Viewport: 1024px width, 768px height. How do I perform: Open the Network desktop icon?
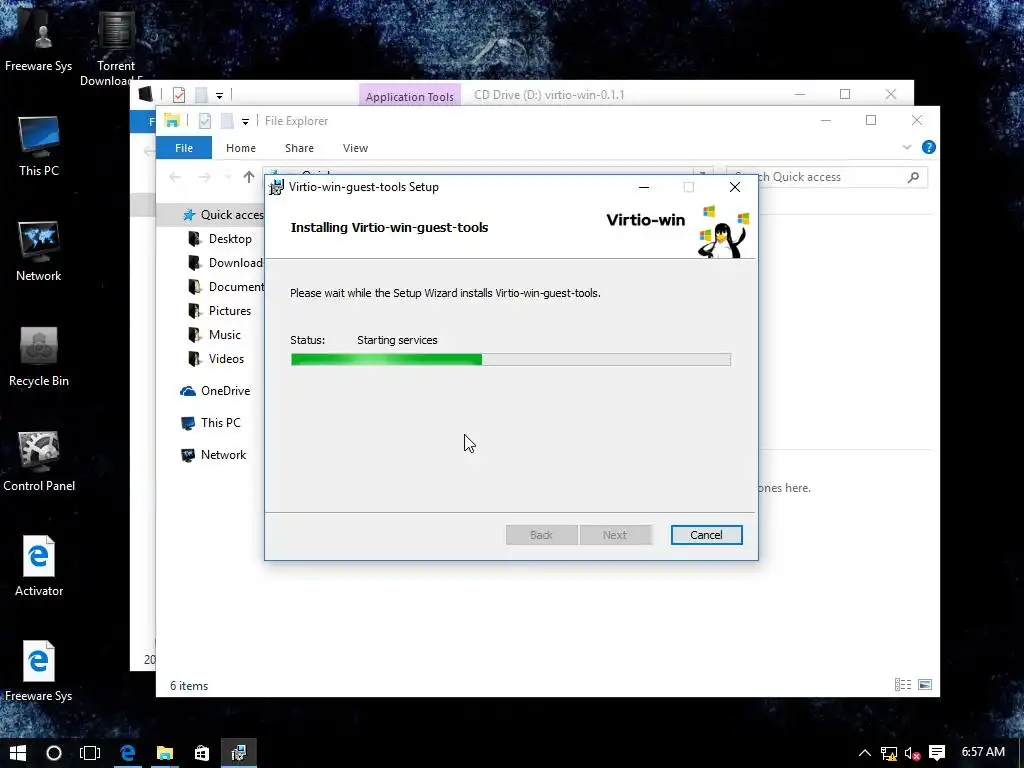[39, 251]
